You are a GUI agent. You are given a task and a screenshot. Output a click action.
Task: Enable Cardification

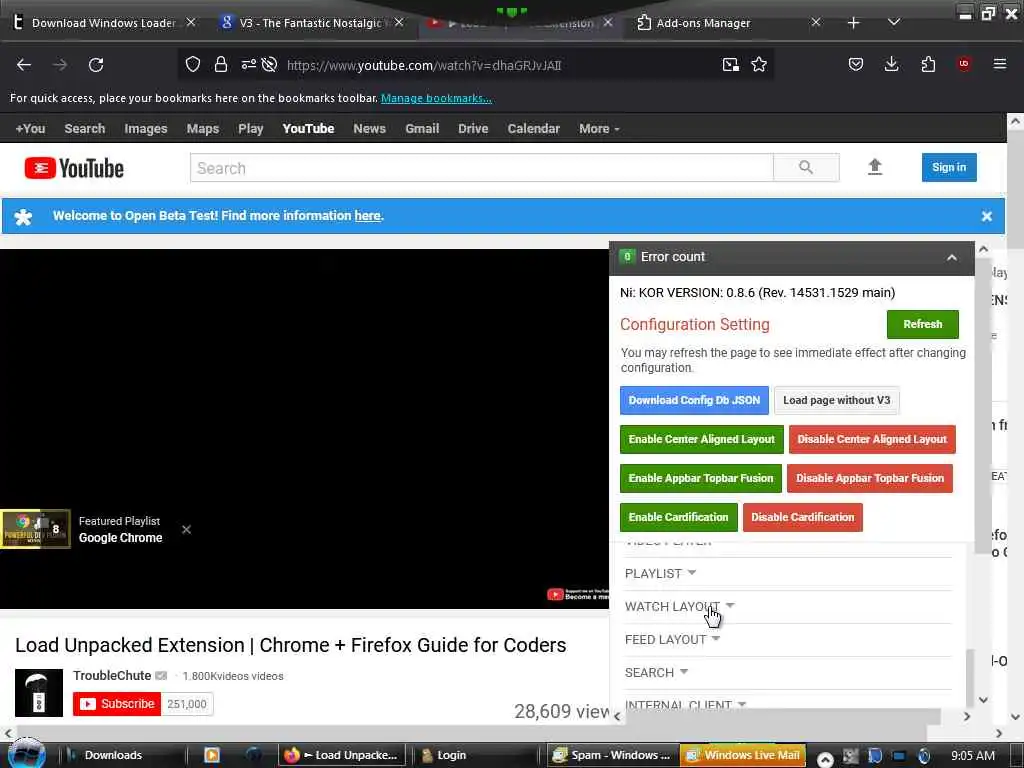(679, 517)
